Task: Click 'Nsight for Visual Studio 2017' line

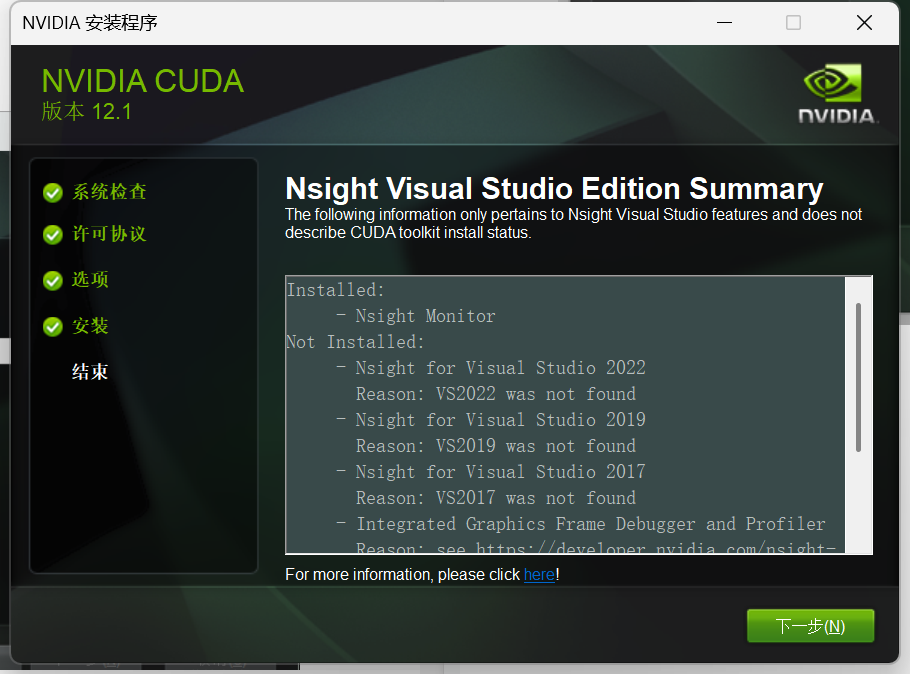Action: [x=500, y=471]
